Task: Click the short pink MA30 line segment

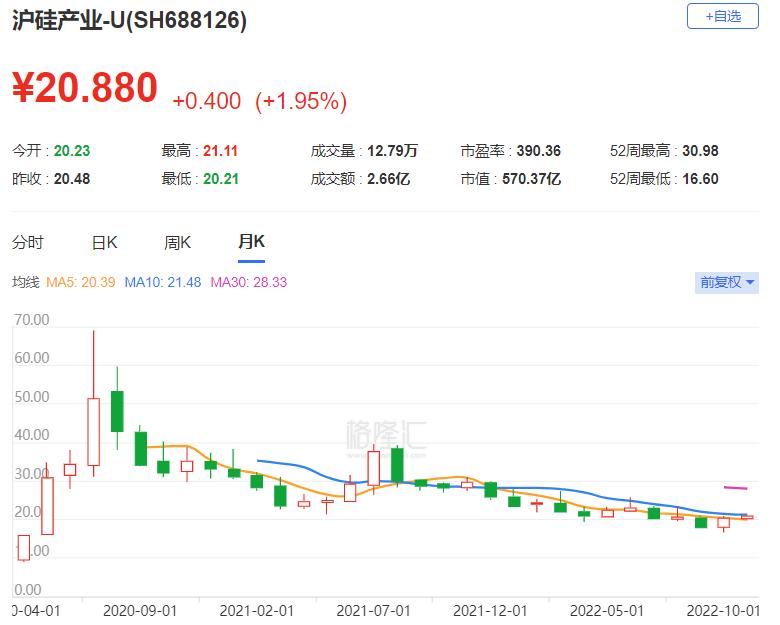Action: click(x=735, y=488)
